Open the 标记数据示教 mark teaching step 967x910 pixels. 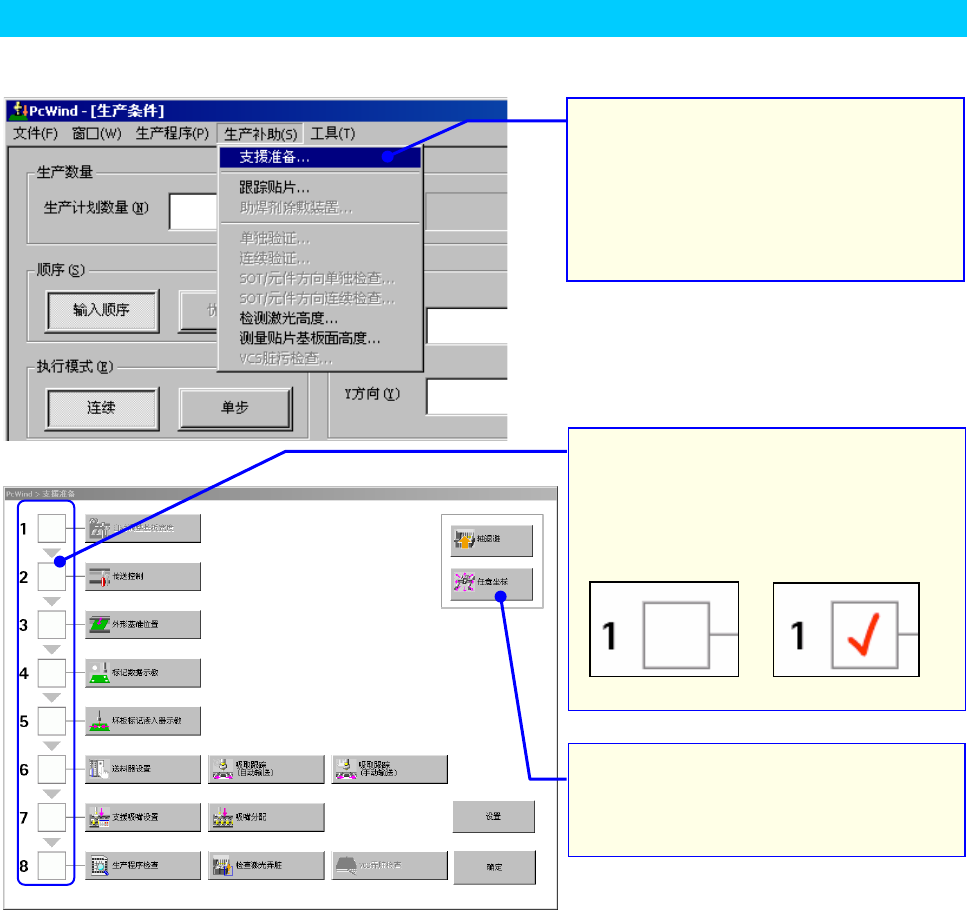[x=143, y=673]
